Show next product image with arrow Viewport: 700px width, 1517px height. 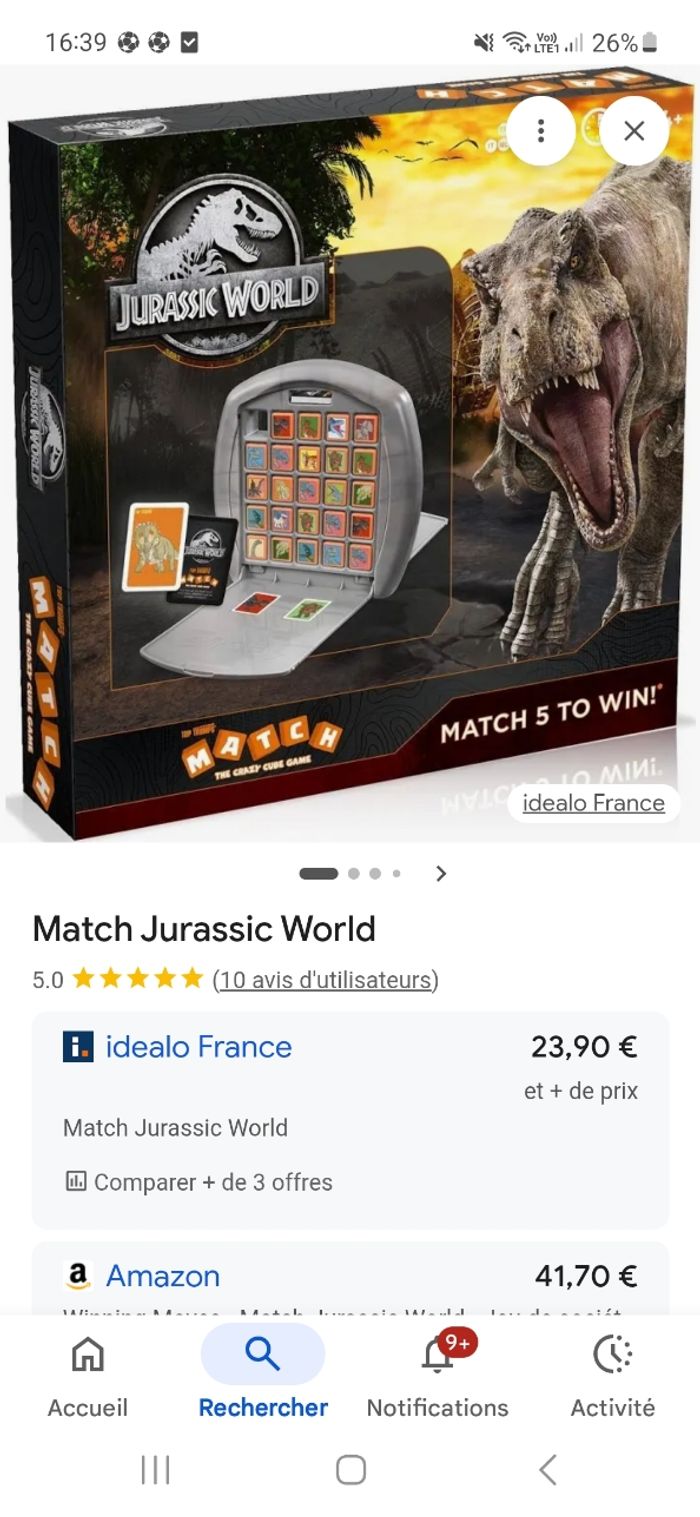[440, 873]
